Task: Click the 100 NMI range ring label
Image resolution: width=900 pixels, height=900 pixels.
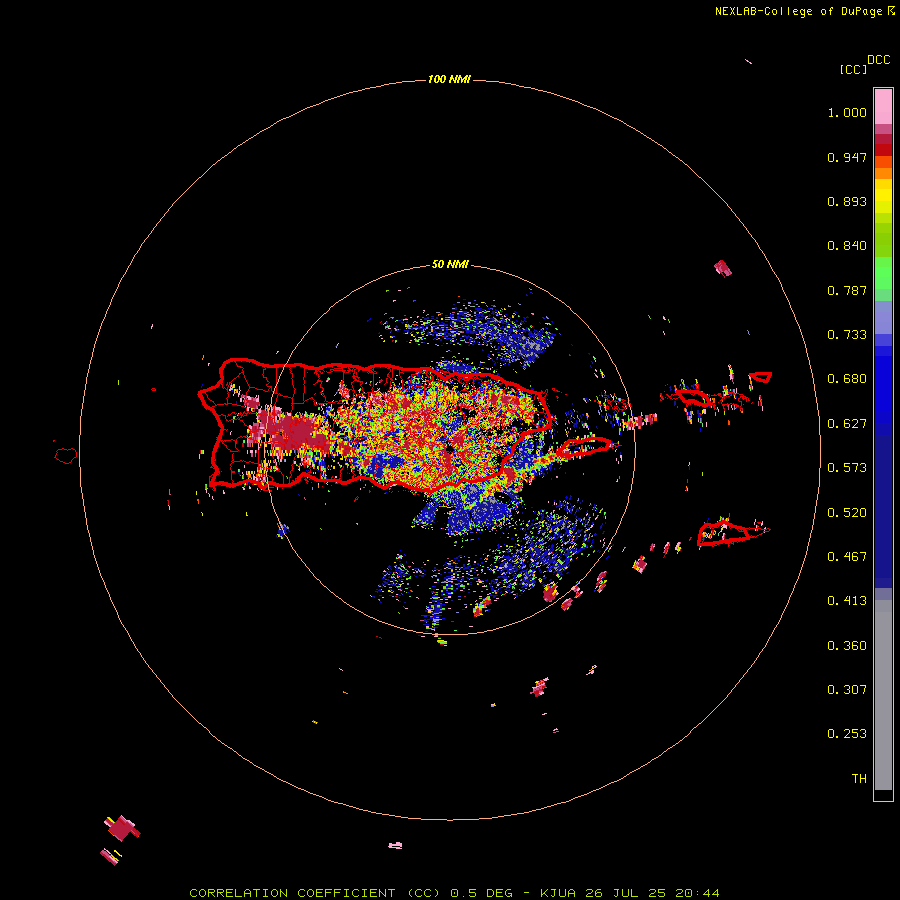Action: click(x=449, y=79)
